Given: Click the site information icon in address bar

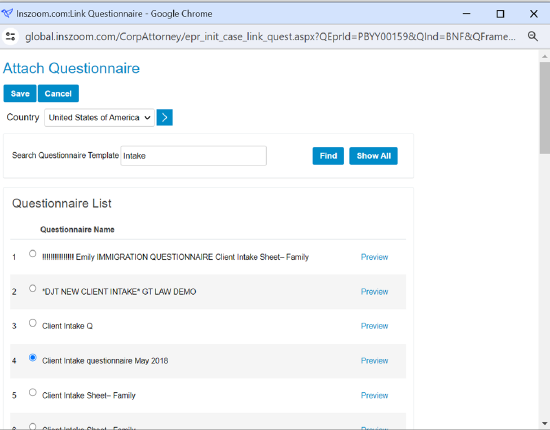Looking at the screenshot, I should pyautogui.click(x=11, y=36).
